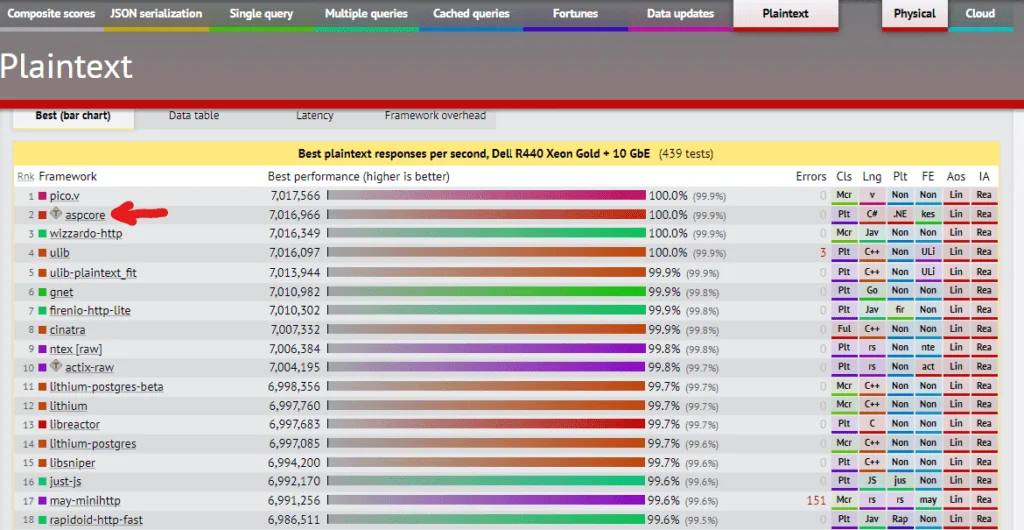Click the pico.v color square
The width and height of the screenshot is (1024, 530).
42,196
